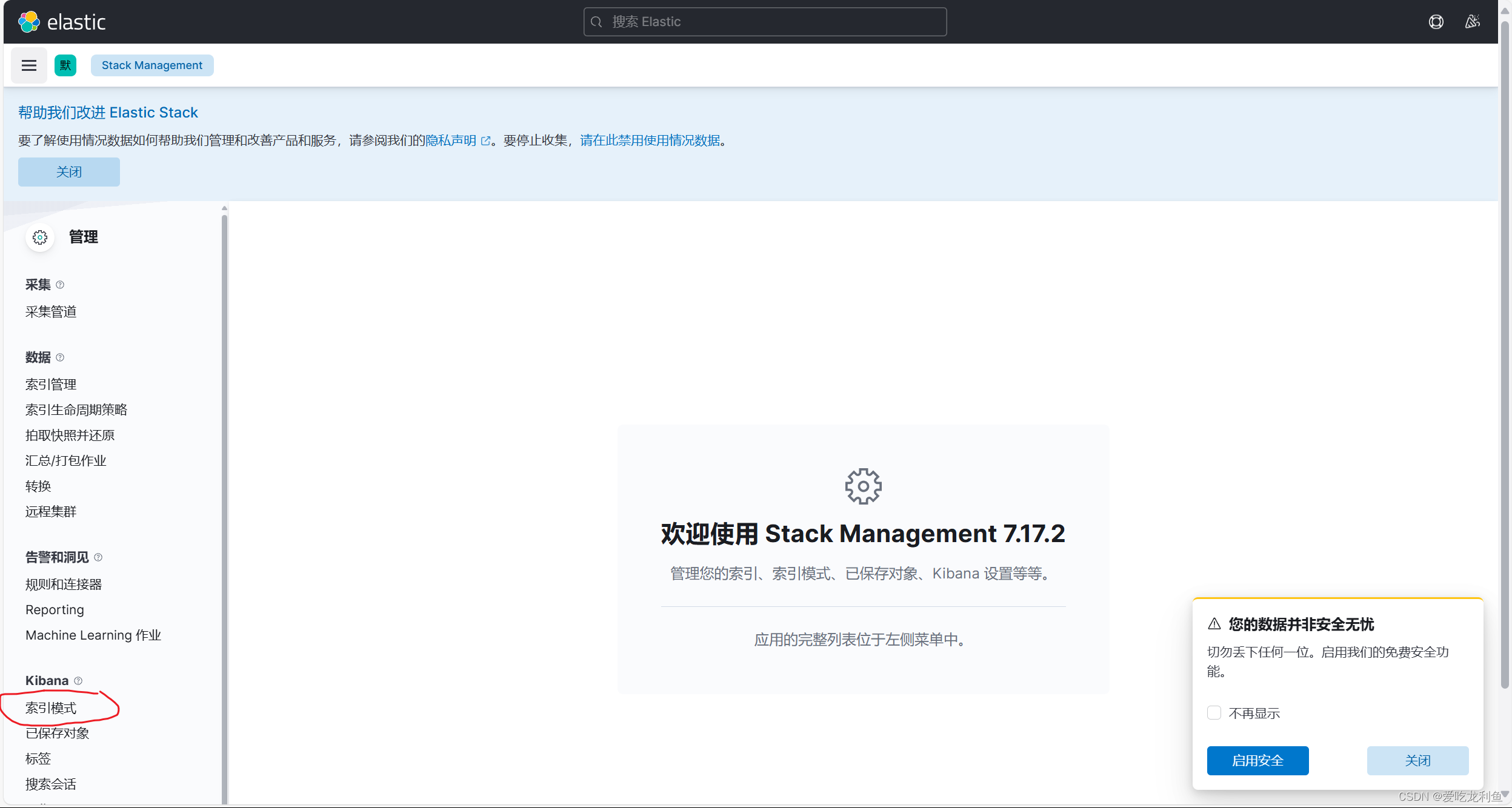Click 请在此禁用使用情况数据 link

point(650,141)
